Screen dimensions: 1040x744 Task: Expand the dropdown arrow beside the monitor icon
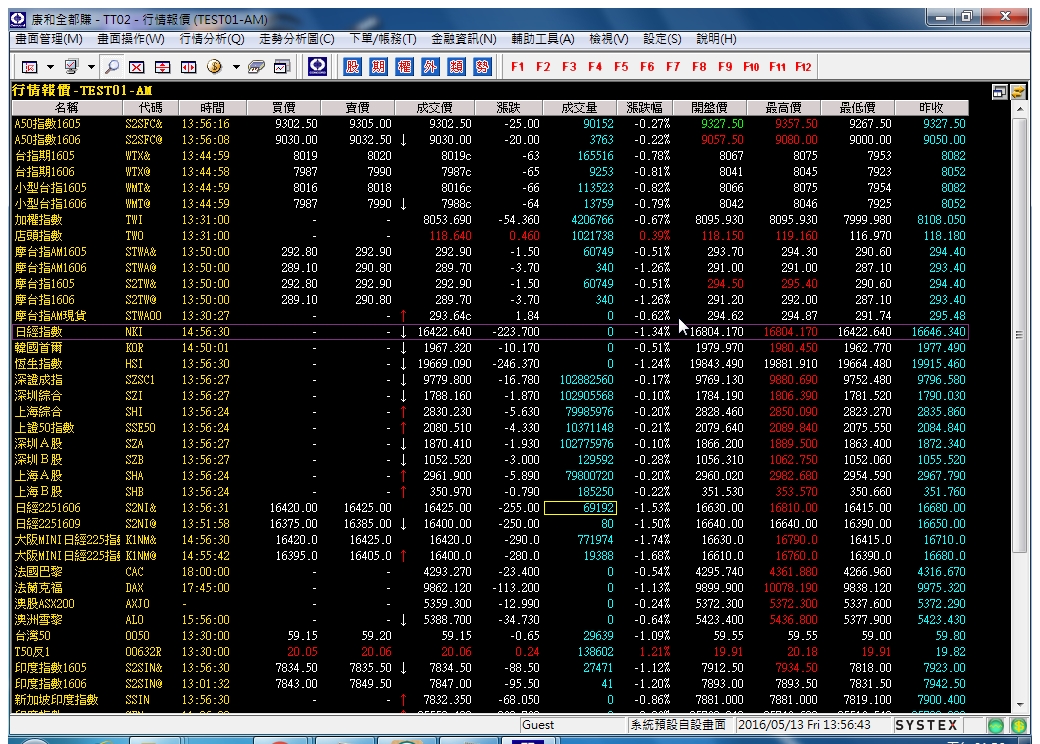pyautogui.click(x=92, y=67)
